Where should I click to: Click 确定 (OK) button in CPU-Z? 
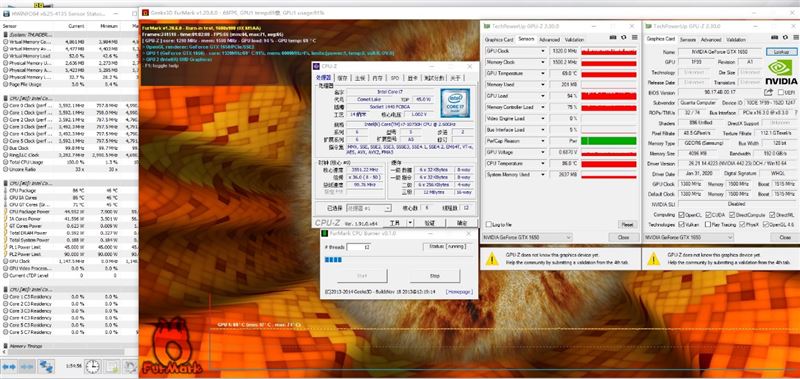[x=461, y=223]
